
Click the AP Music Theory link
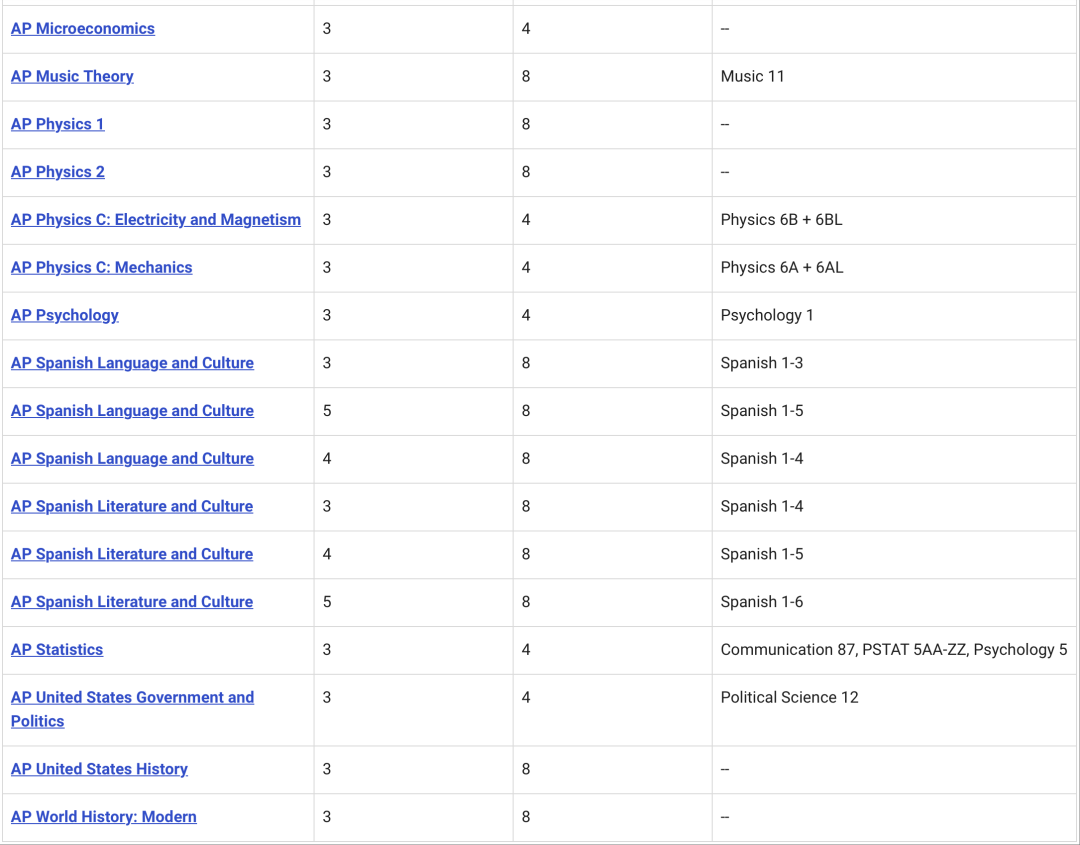pyautogui.click(x=72, y=77)
